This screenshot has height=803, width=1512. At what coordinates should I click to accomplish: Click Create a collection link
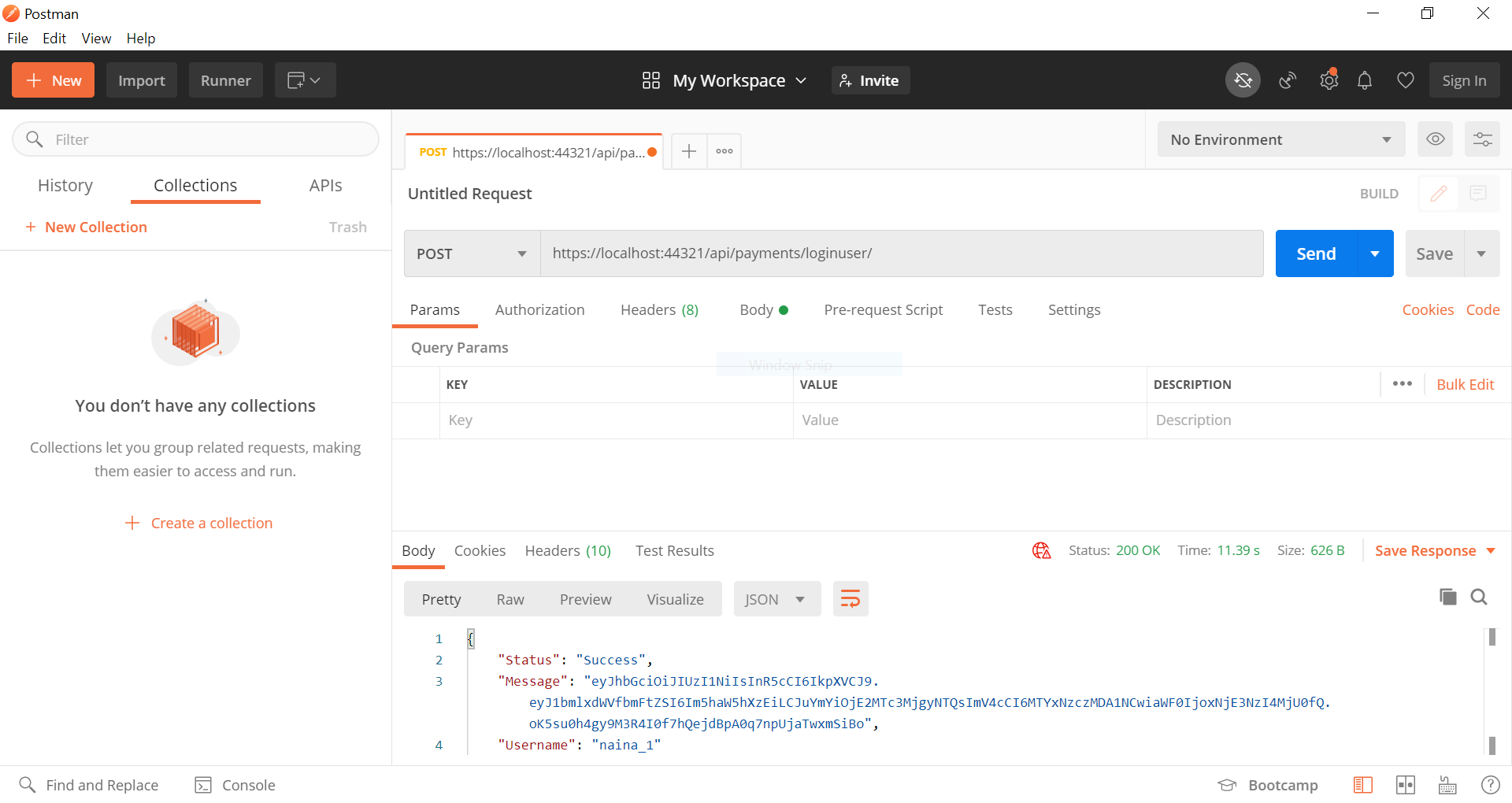[198, 522]
